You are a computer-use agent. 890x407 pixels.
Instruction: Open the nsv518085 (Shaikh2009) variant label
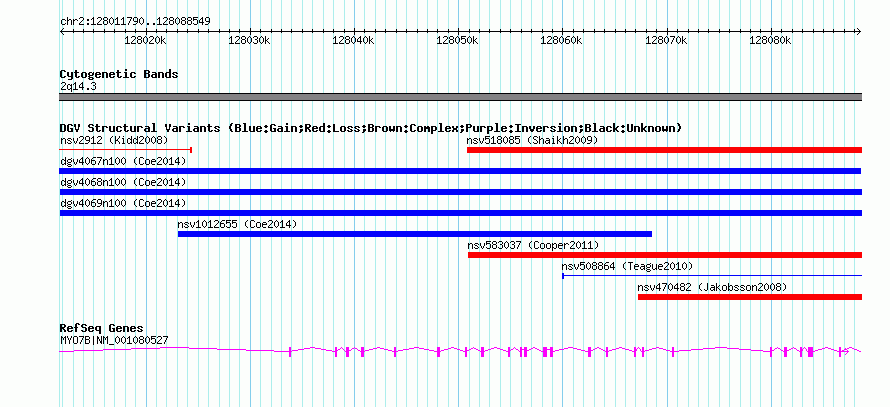[x=532, y=140]
